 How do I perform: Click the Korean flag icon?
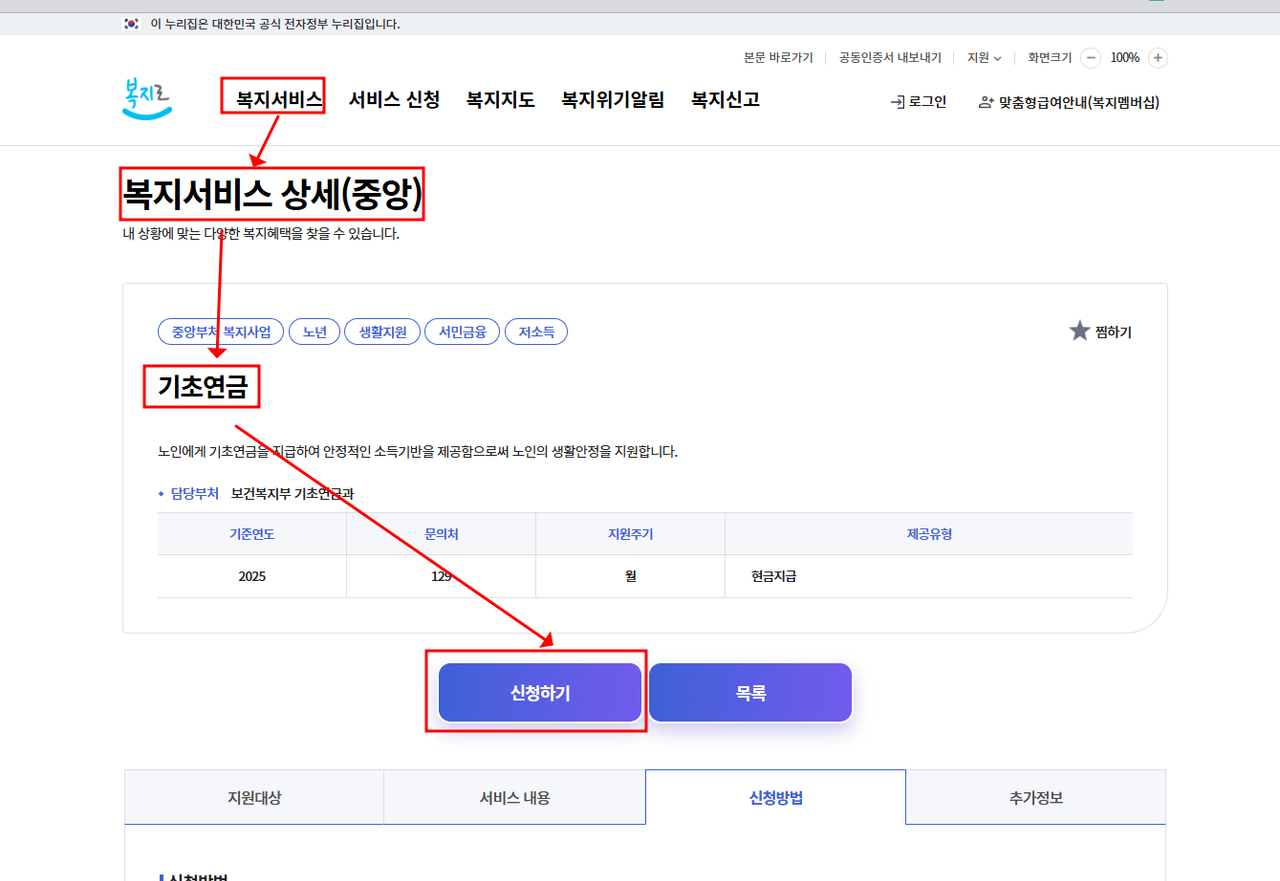point(131,24)
